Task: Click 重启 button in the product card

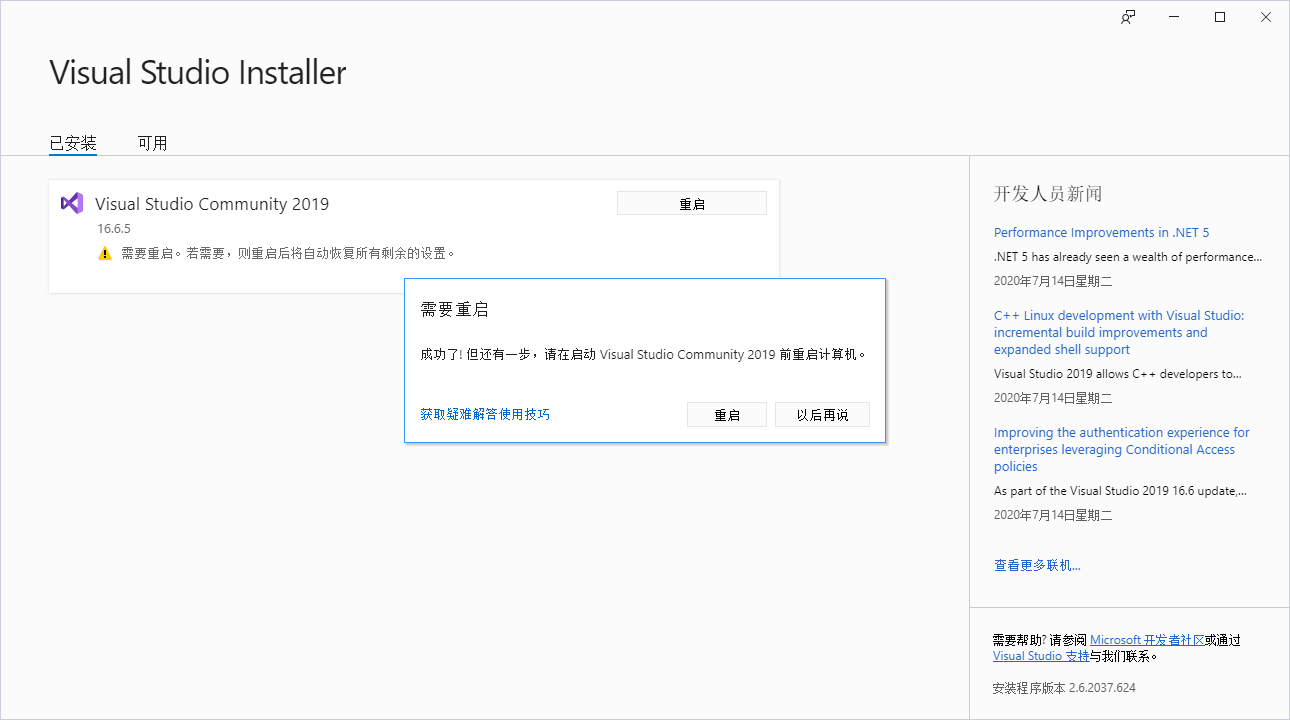Action: pos(692,203)
